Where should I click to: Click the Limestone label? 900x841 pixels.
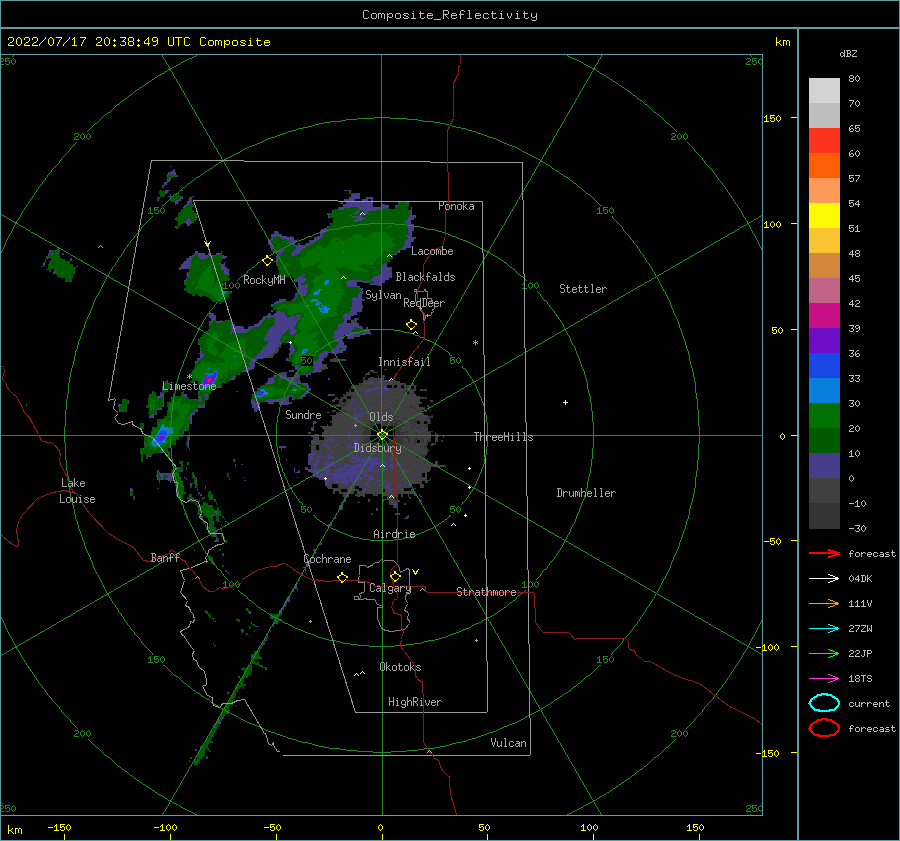click(189, 386)
